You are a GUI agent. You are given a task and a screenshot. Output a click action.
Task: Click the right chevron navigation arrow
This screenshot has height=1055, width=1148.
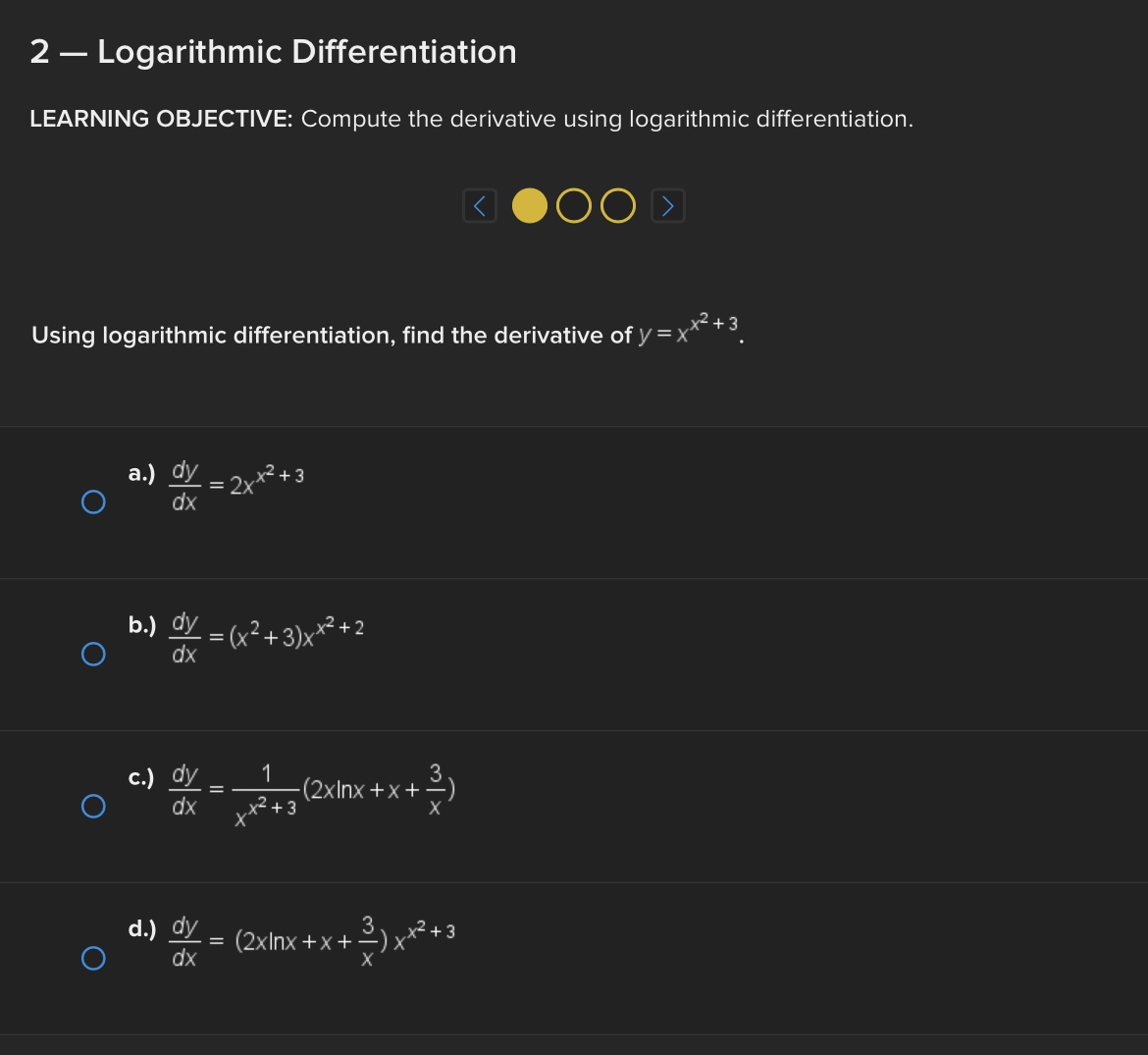click(667, 205)
